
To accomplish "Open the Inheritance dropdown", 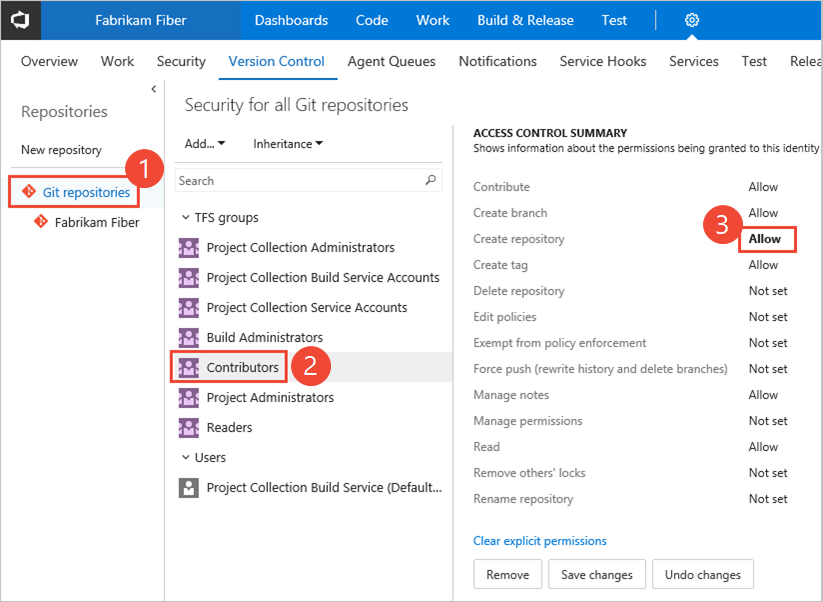I will pos(286,143).
